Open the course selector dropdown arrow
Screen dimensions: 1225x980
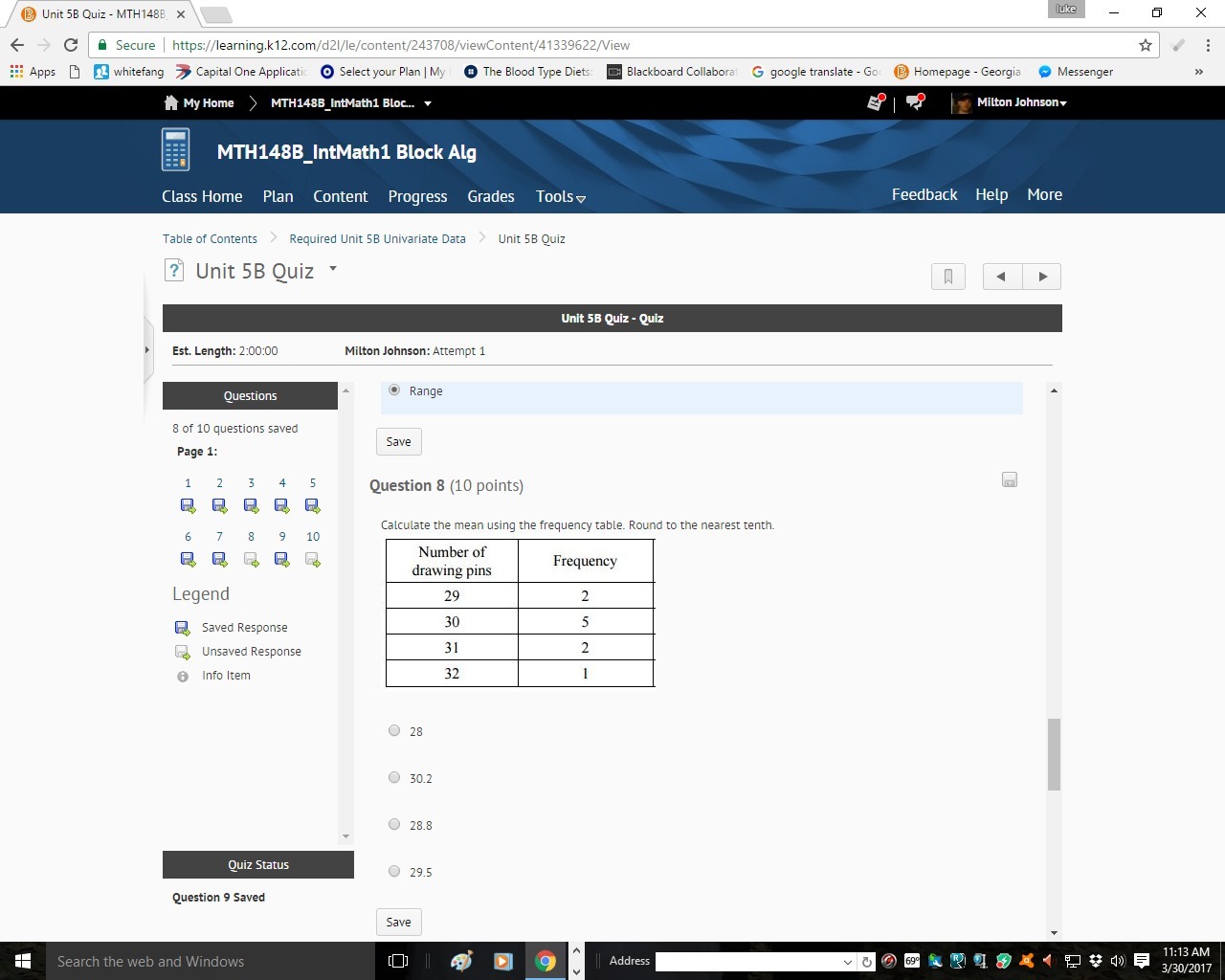428,103
